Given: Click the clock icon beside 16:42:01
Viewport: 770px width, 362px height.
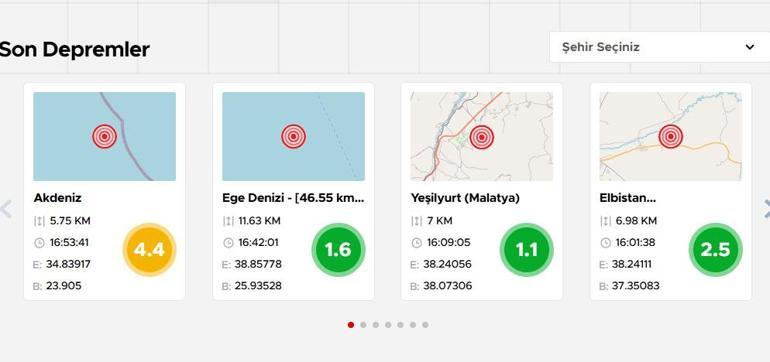Looking at the screenshot, I should point(228,243).
